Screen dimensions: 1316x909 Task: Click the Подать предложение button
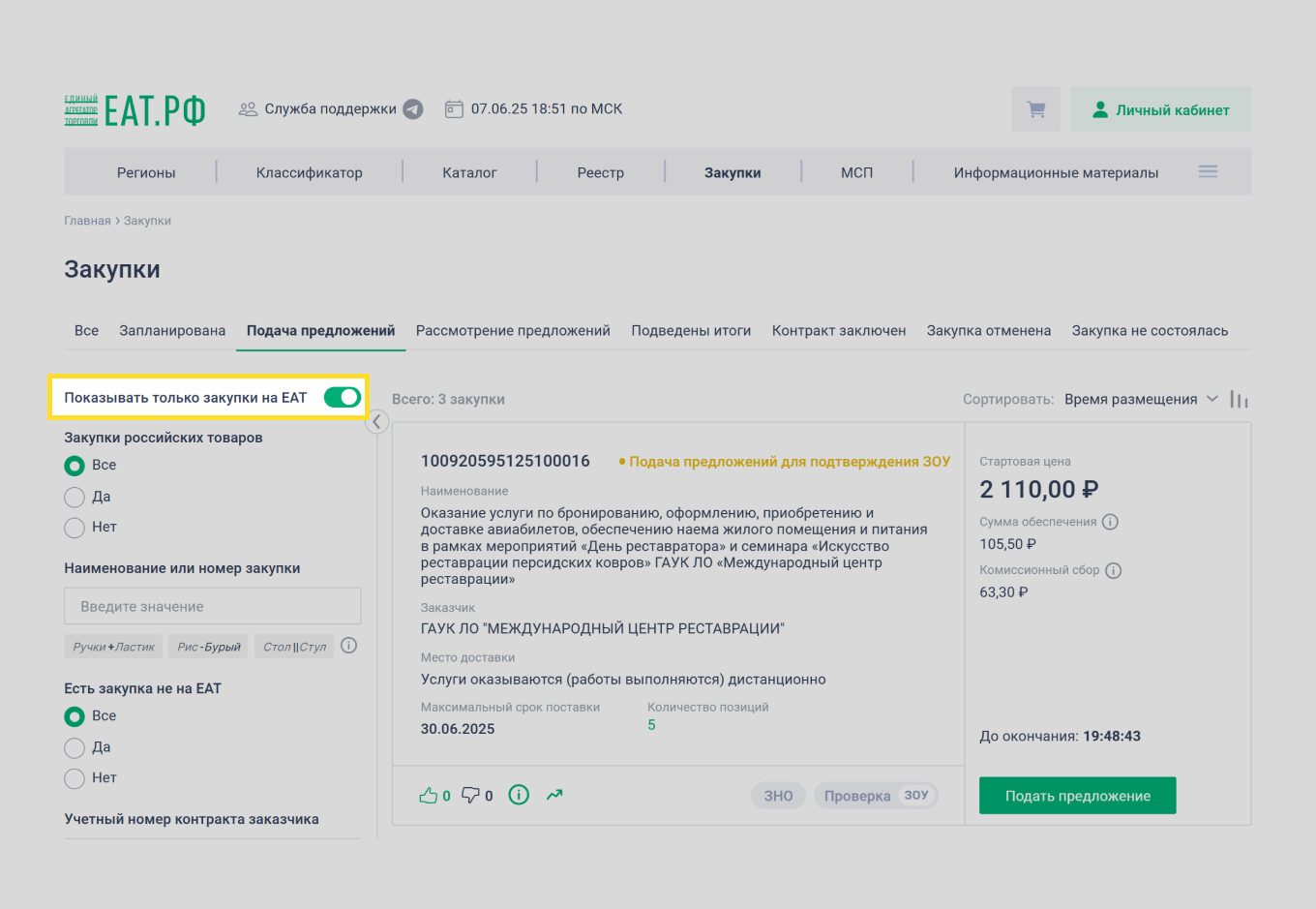pos(1077,795)
